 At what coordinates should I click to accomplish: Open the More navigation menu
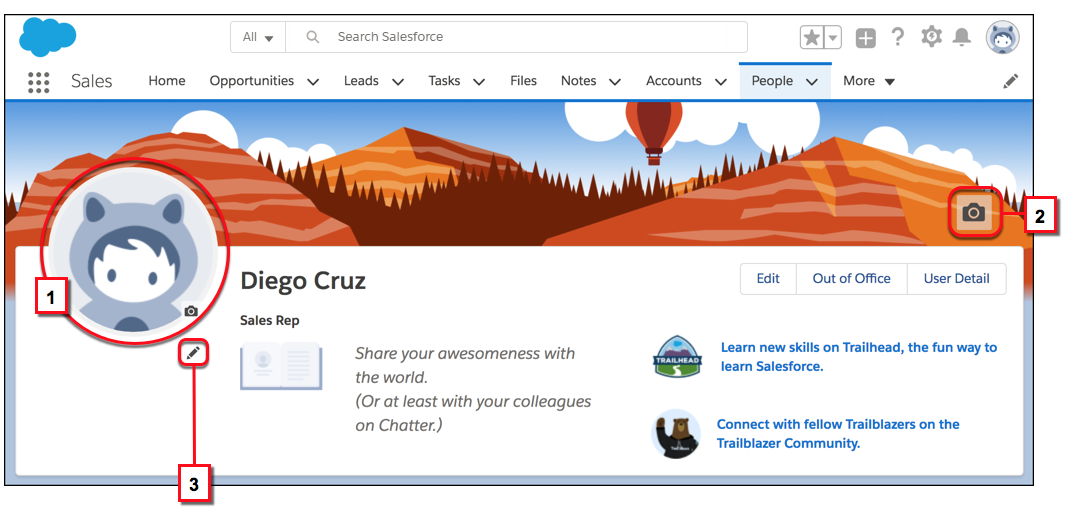[x=869, y=81]
